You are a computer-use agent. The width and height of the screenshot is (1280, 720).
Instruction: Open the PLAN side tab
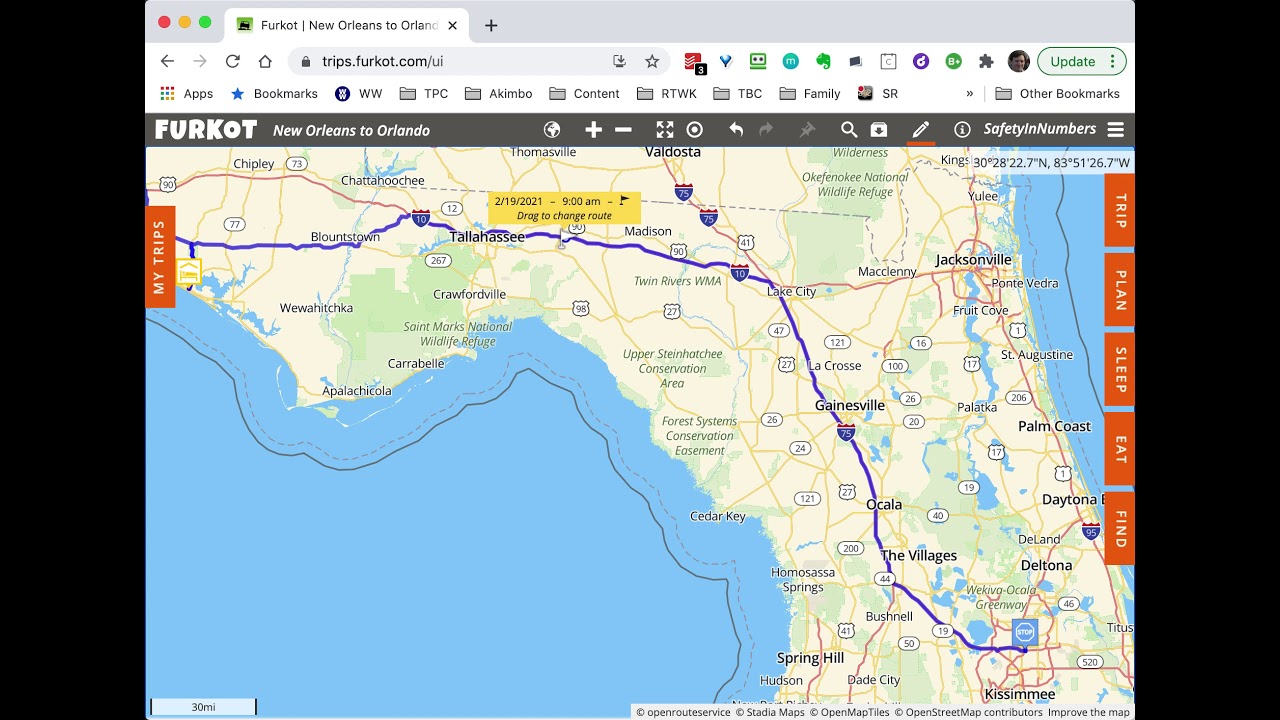(x=1120, y=289)
